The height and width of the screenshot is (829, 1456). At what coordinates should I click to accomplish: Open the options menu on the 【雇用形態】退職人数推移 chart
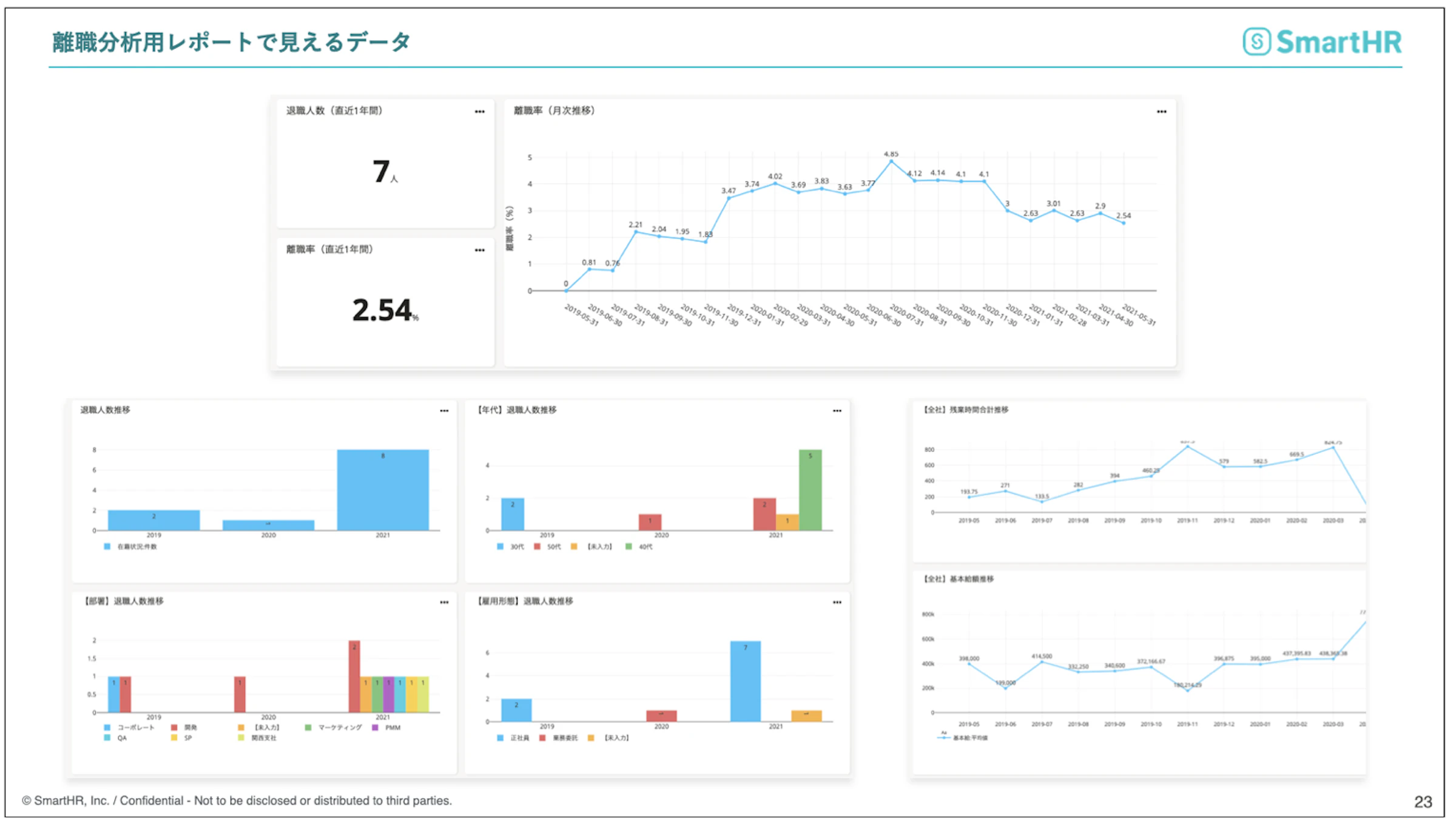point(837,602)
